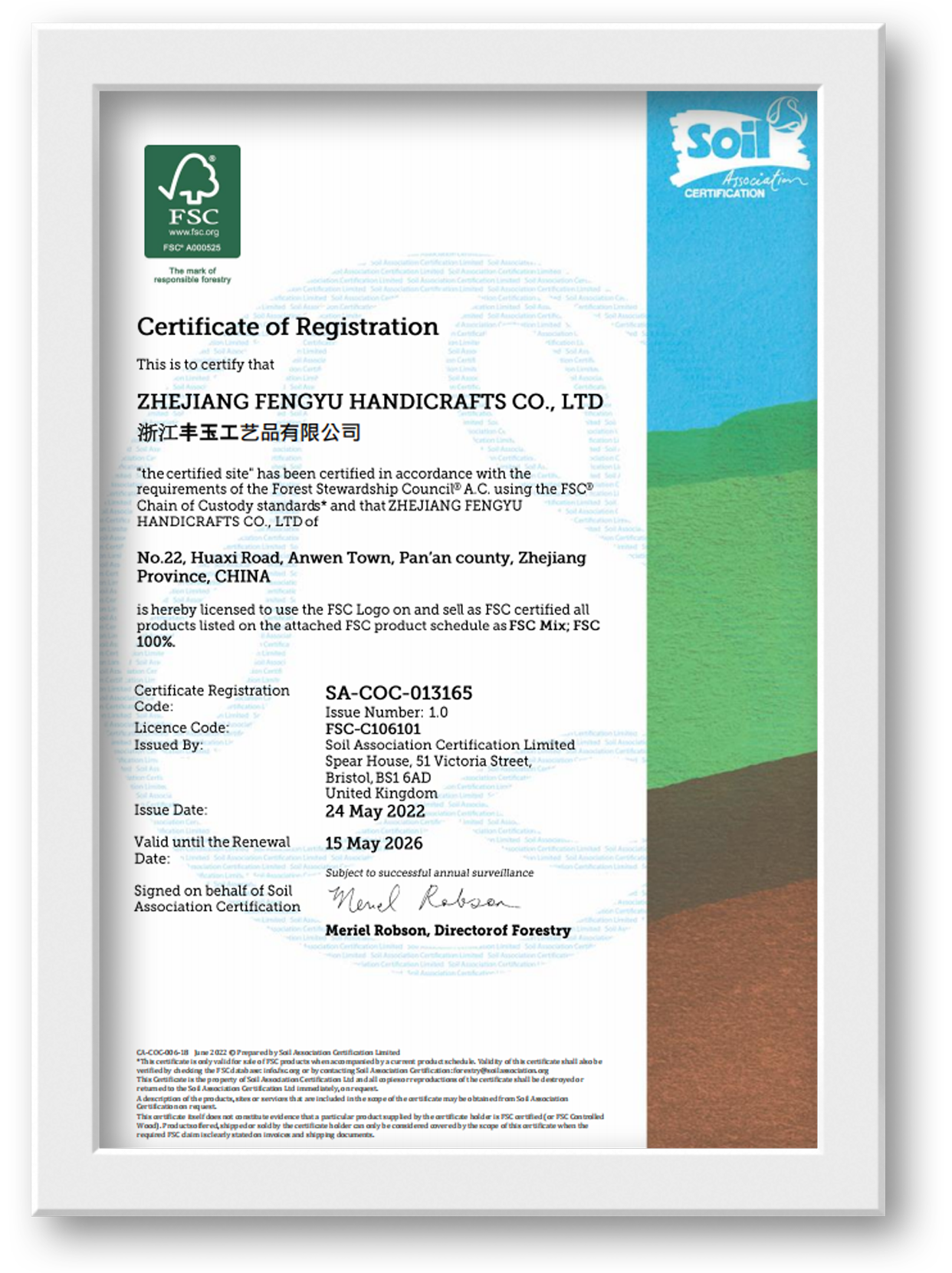The height and width of the screenshot is (1273, 952).
Task: Click the issue date 24 May 2022
Action: click(x=375, y=811)
